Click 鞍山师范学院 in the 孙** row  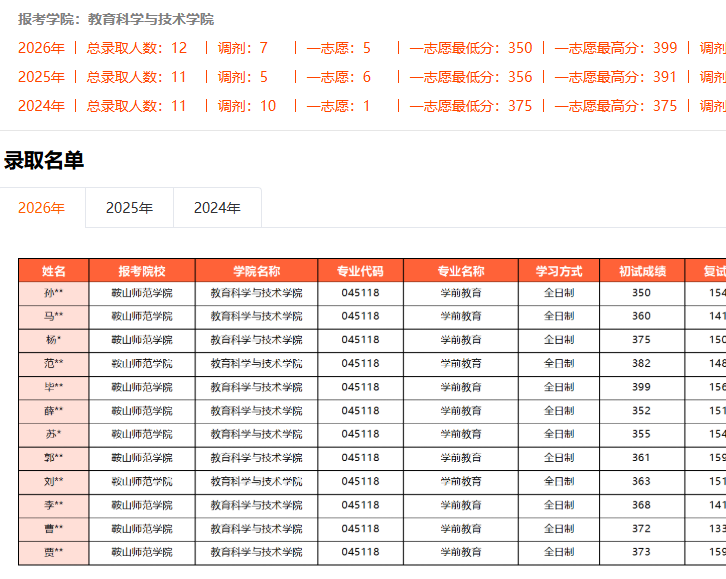pyautogui.click(x=142, y=293)
